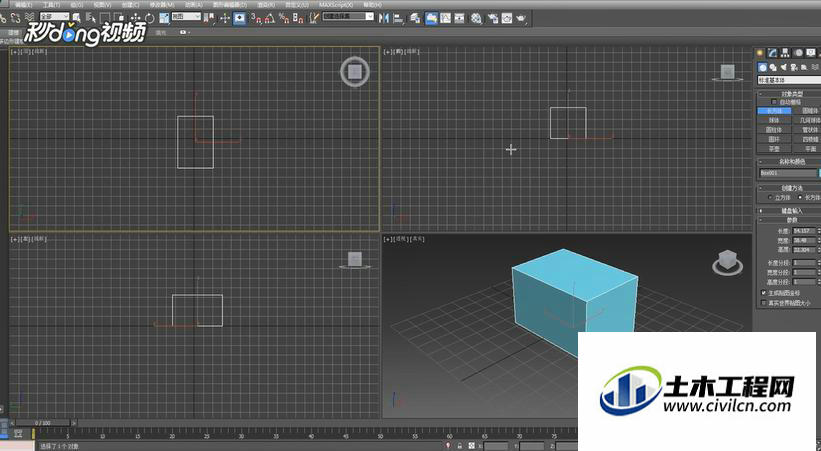This screenshot has width=821, height=451.
Task: Open the Views menu
Action: 102,5
